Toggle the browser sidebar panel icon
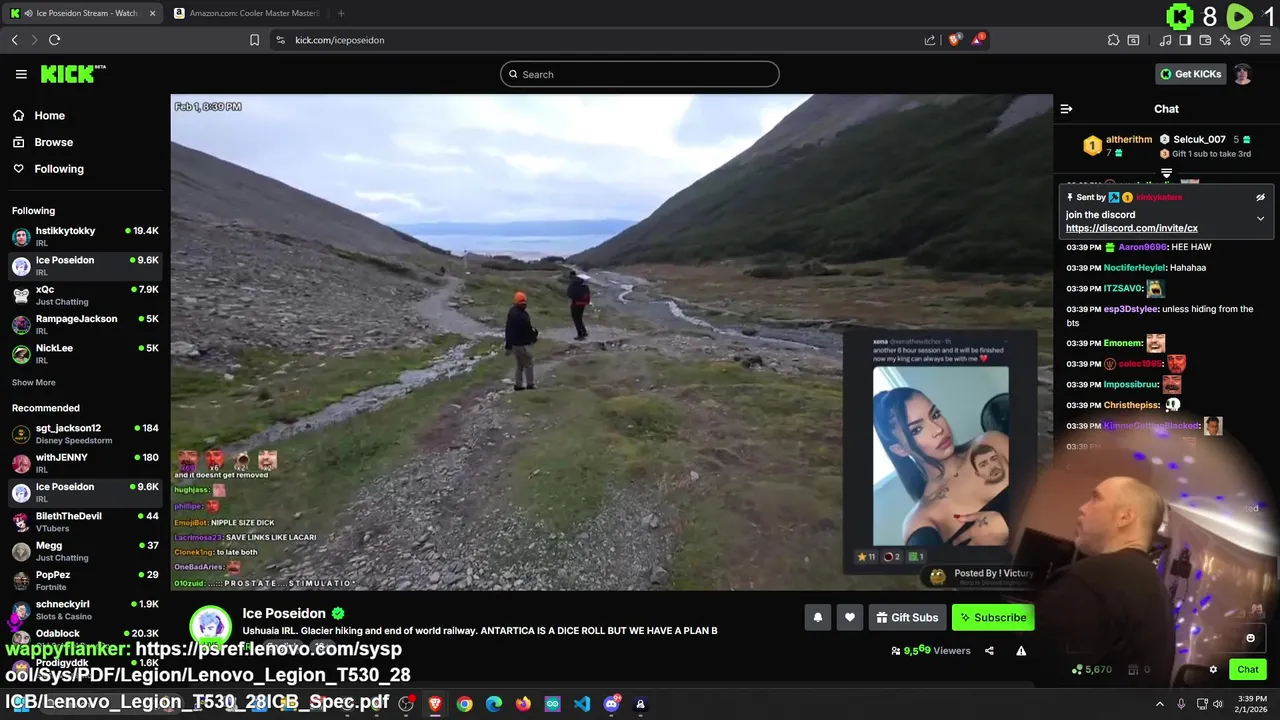Viewport: 1280px width, 720px height. click(1185, 40)
